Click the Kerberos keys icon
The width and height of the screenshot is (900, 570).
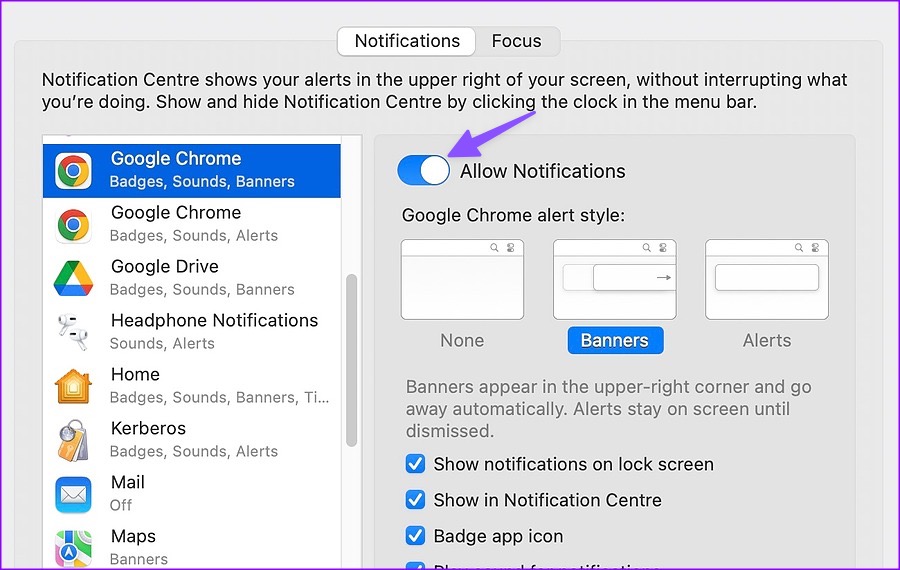tap(73, 440)
